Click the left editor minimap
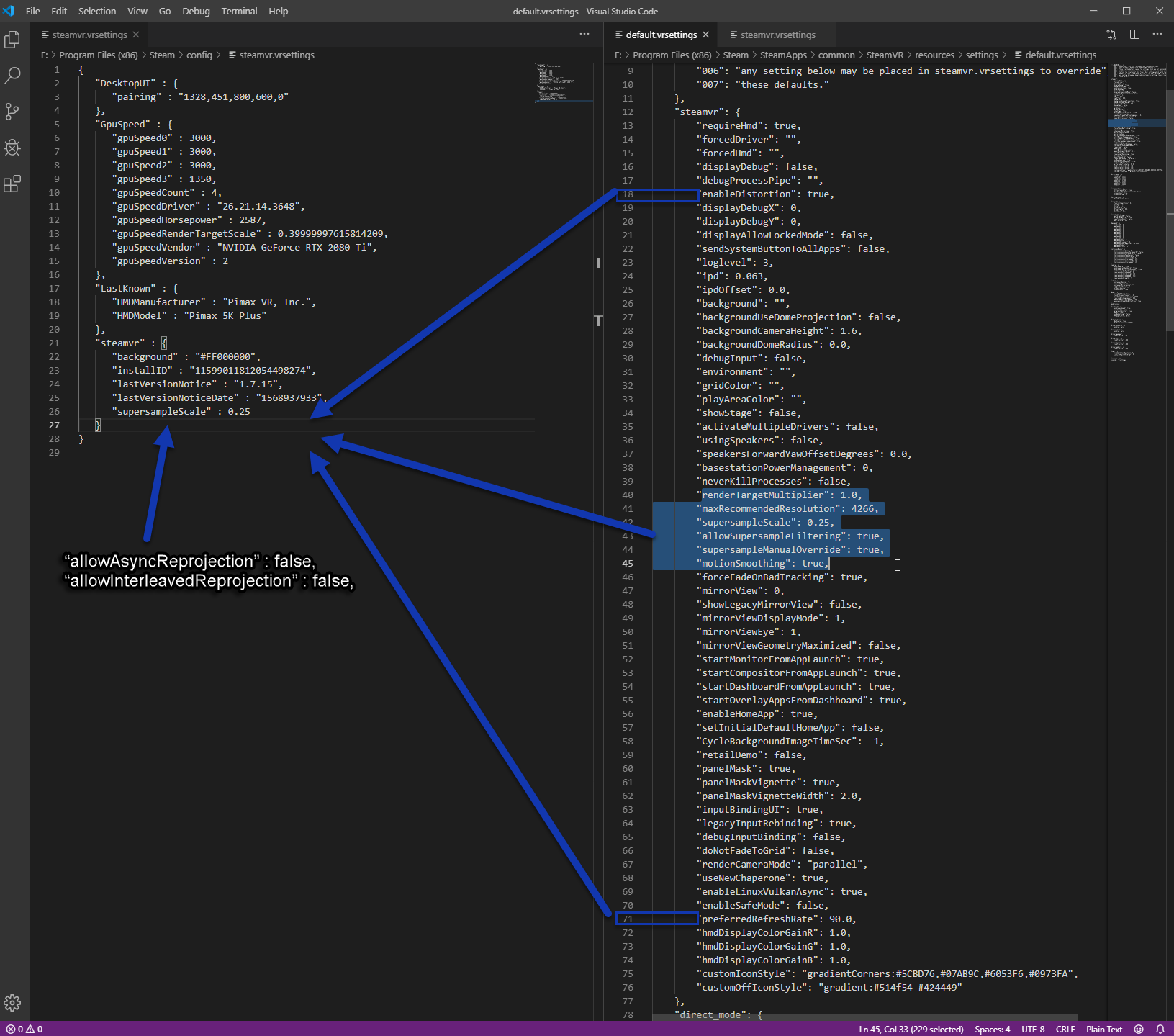 [564, 83]
